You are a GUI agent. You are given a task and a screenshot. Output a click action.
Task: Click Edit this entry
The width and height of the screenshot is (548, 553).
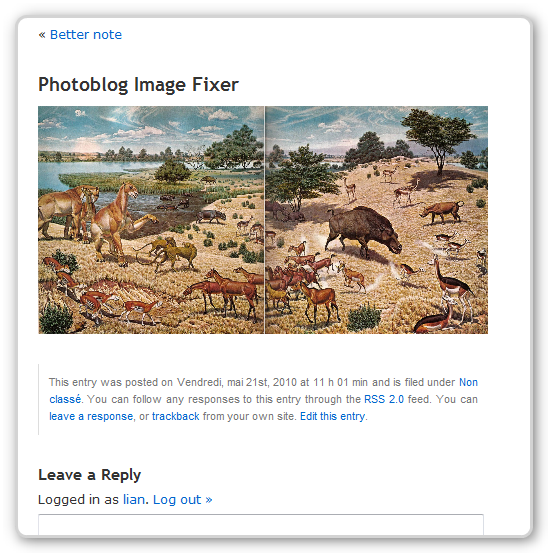(x=332, y=416)
